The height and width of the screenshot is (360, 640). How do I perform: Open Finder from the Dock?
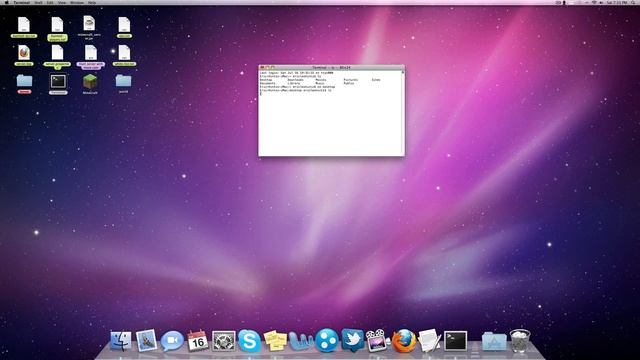[121, 341]
